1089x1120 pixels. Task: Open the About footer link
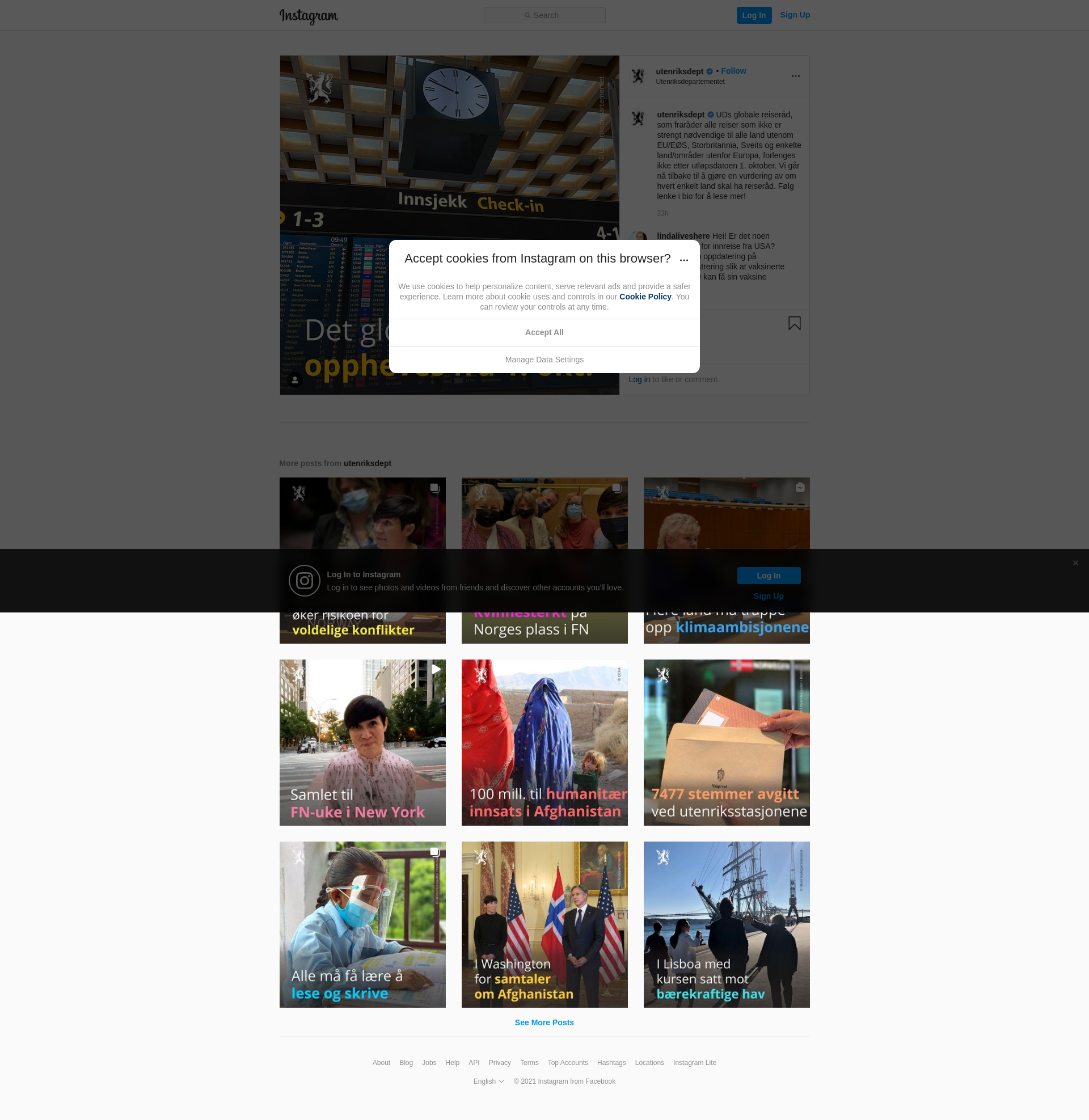point(381,1063)
